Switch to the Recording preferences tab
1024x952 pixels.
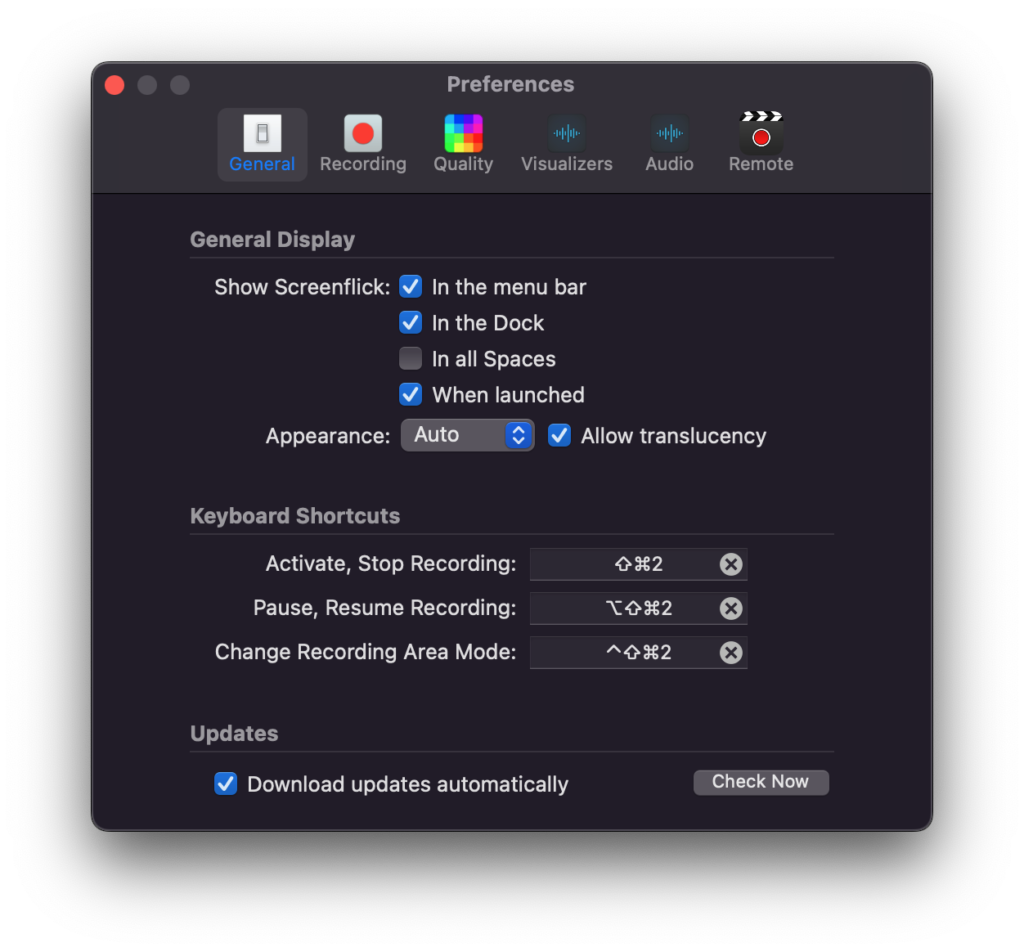click(363, 144)
